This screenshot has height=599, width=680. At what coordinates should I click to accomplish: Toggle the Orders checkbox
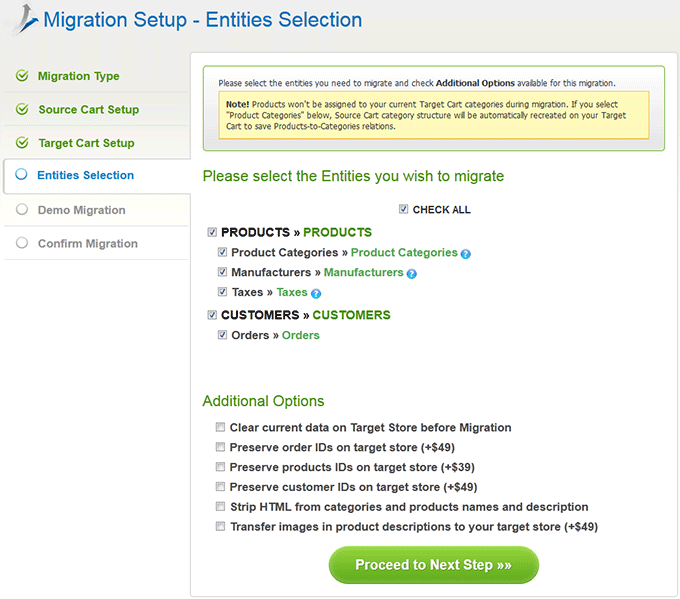(x=222, y=335)
